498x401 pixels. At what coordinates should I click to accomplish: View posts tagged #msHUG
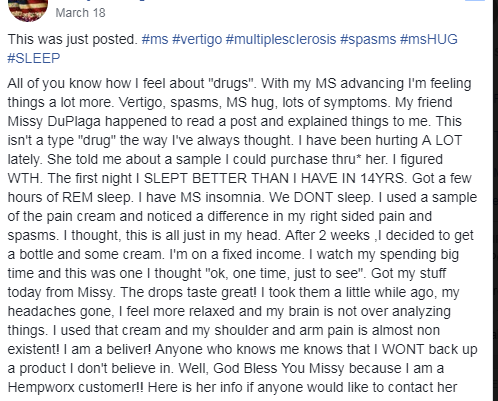pyautogui.click(x=429, y=39)
